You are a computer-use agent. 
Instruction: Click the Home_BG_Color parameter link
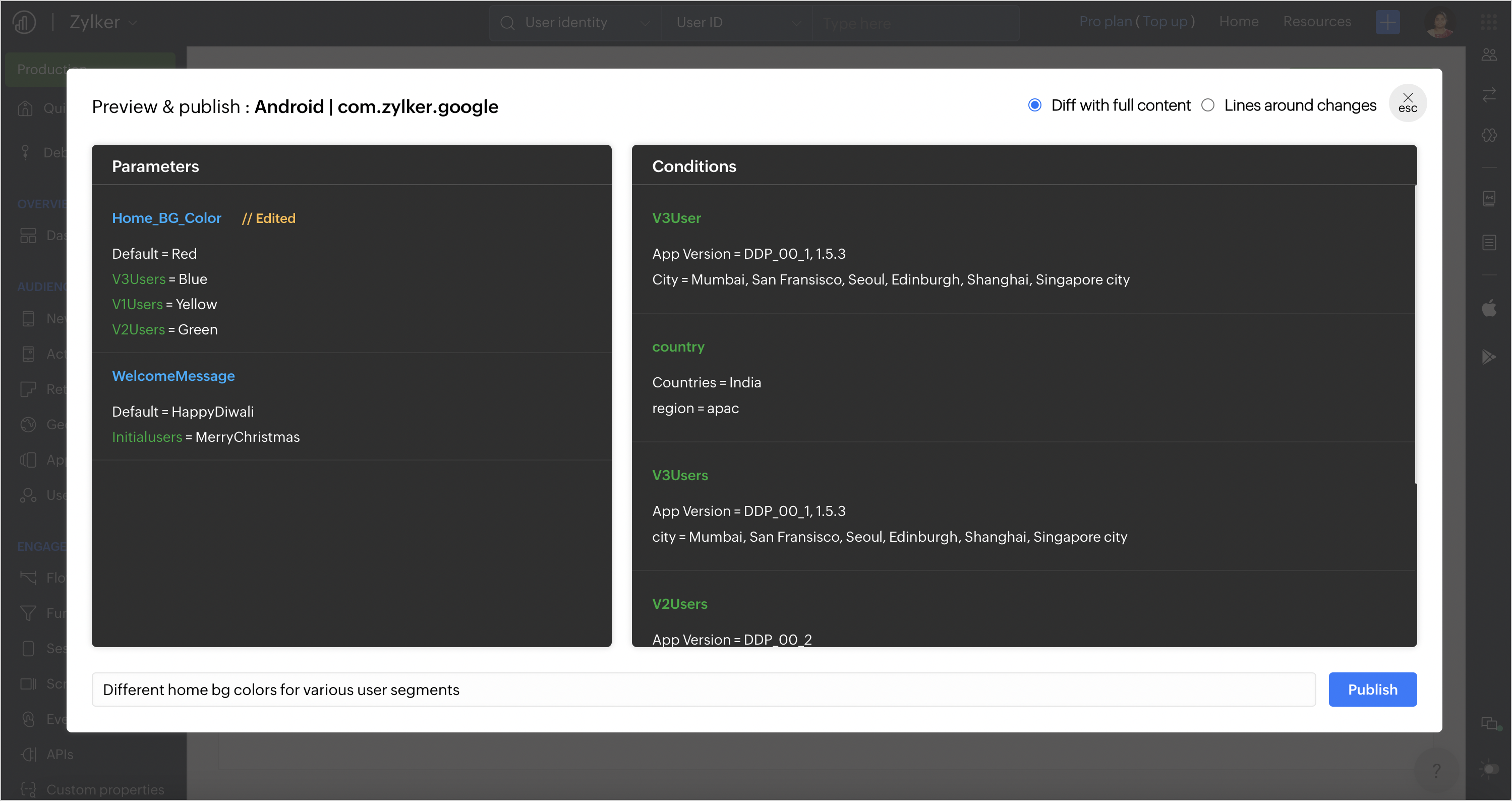coord(167,218)
